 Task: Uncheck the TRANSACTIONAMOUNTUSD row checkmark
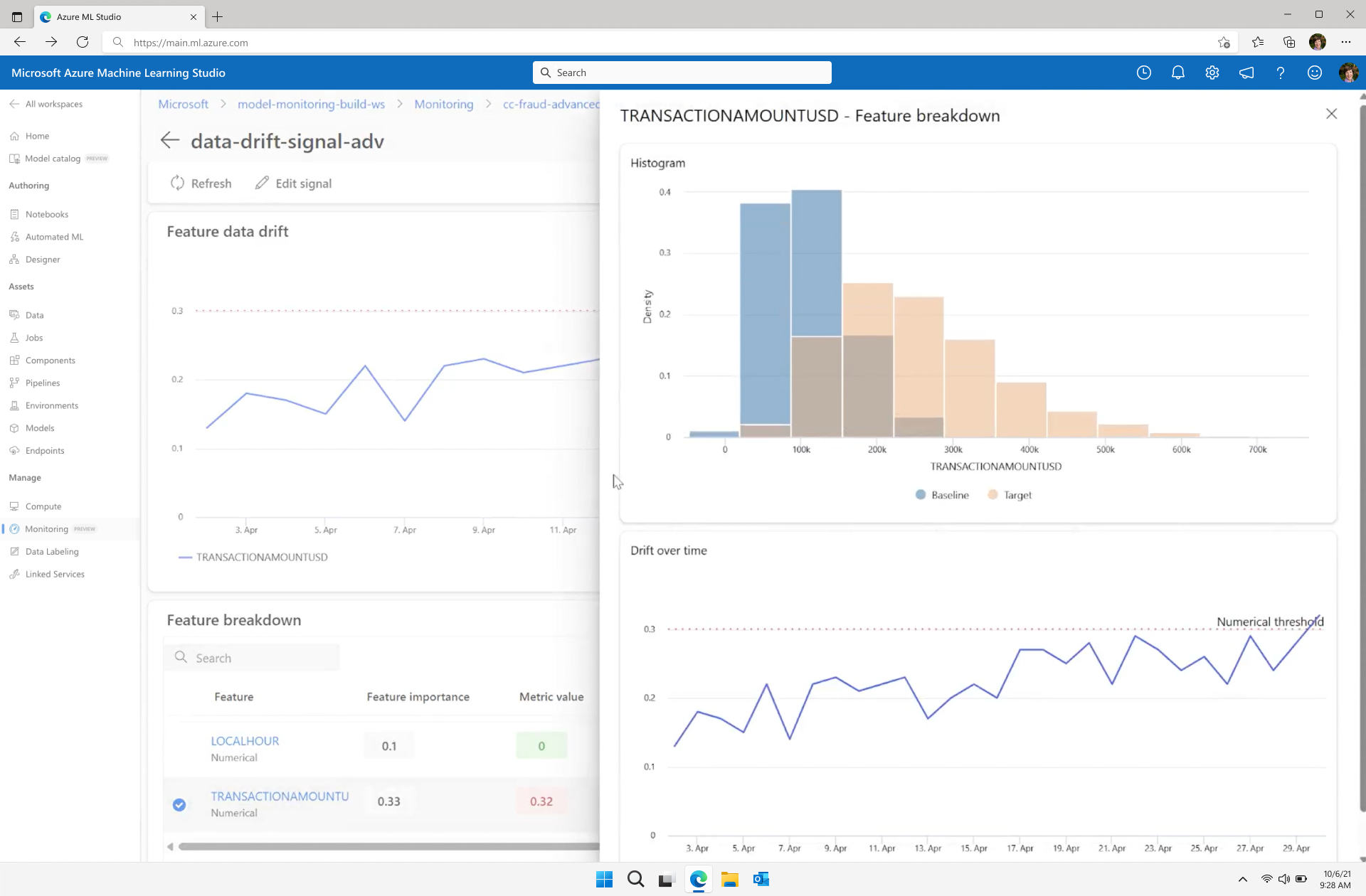[179, 804]
